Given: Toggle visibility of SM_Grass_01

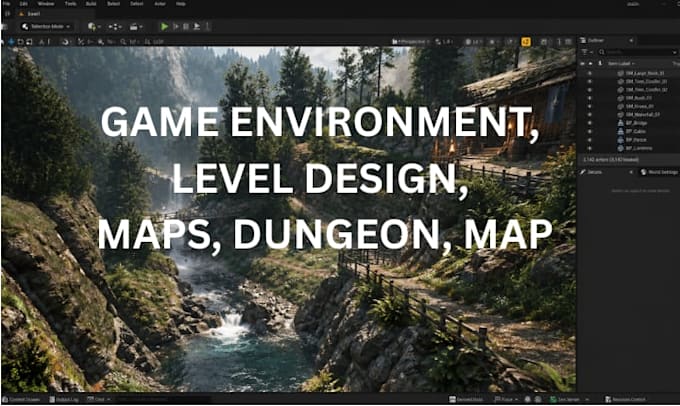Looking at the screenshot, I should point(589,106).
